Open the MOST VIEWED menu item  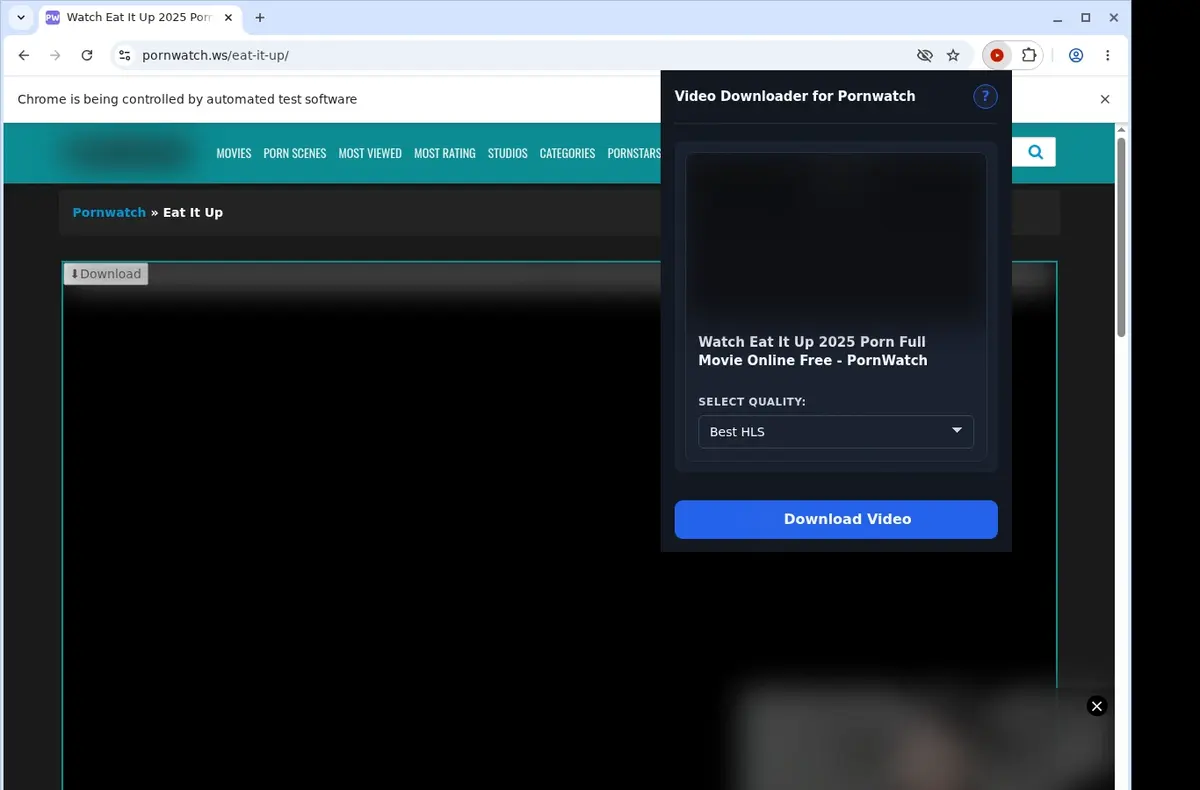(x=370, y=153)
